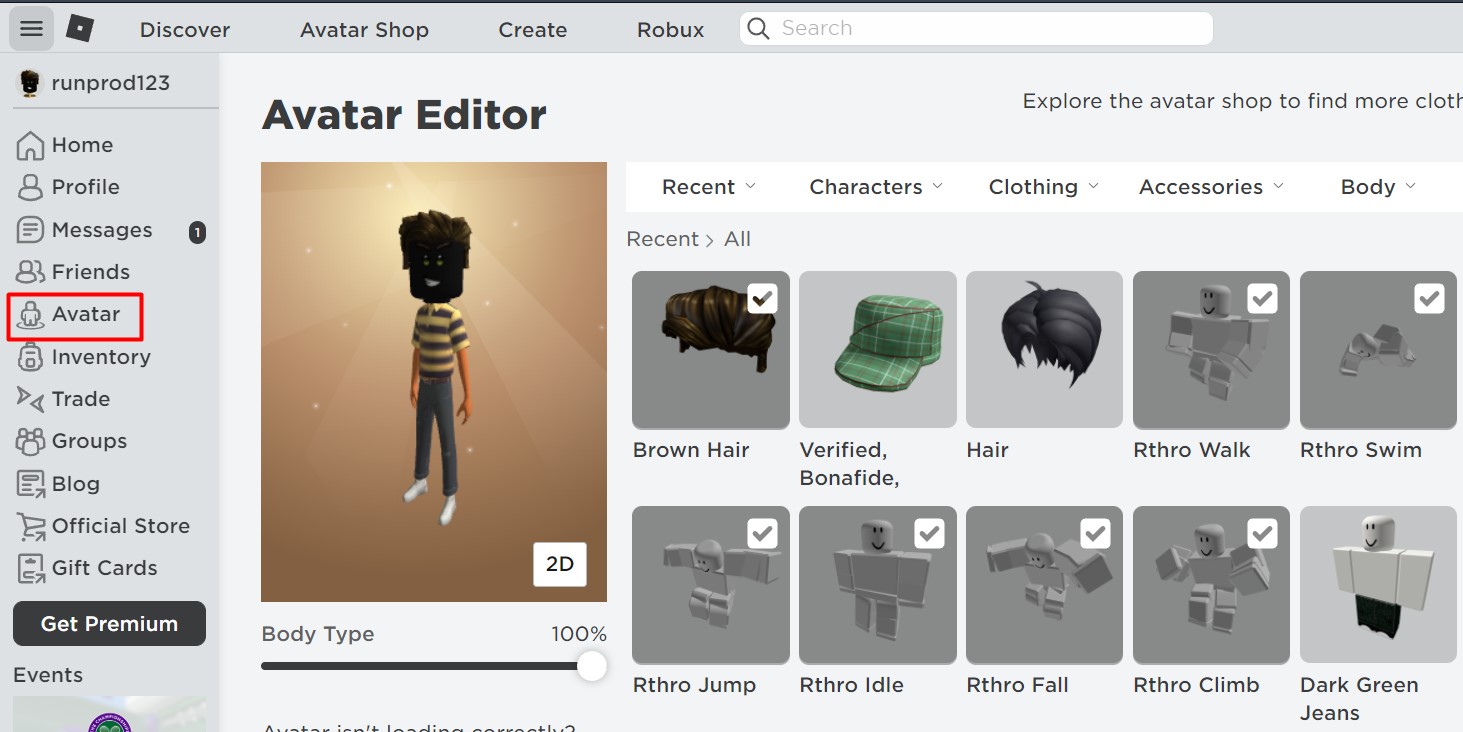Click the Gift Cards icon
The image size is (1463, 732).
[x=30, y=568]
